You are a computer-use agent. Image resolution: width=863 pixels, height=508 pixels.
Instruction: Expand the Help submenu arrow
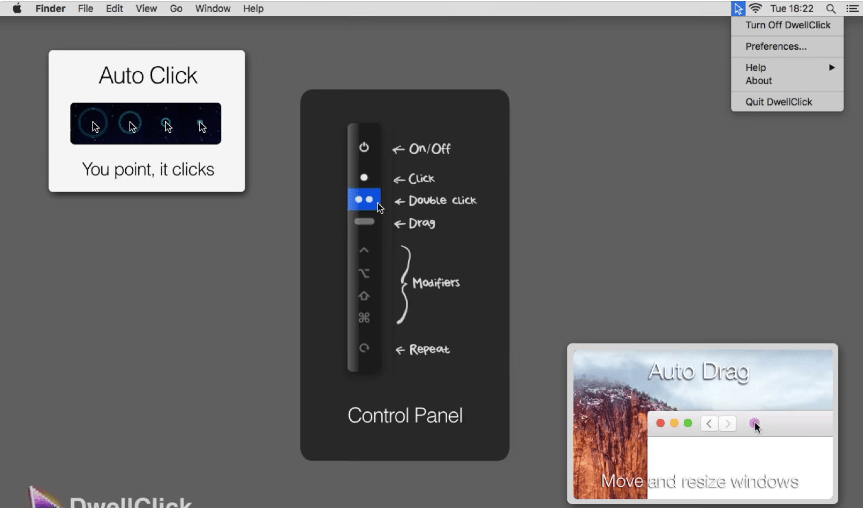click(x=832, y=67)
